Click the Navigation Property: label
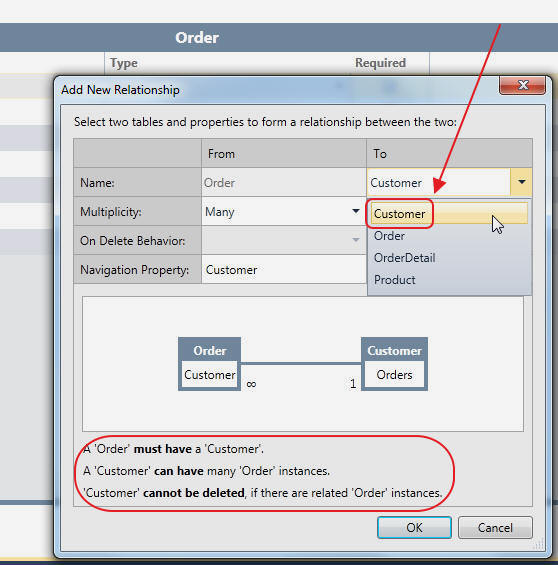 (x=134, y=270)
